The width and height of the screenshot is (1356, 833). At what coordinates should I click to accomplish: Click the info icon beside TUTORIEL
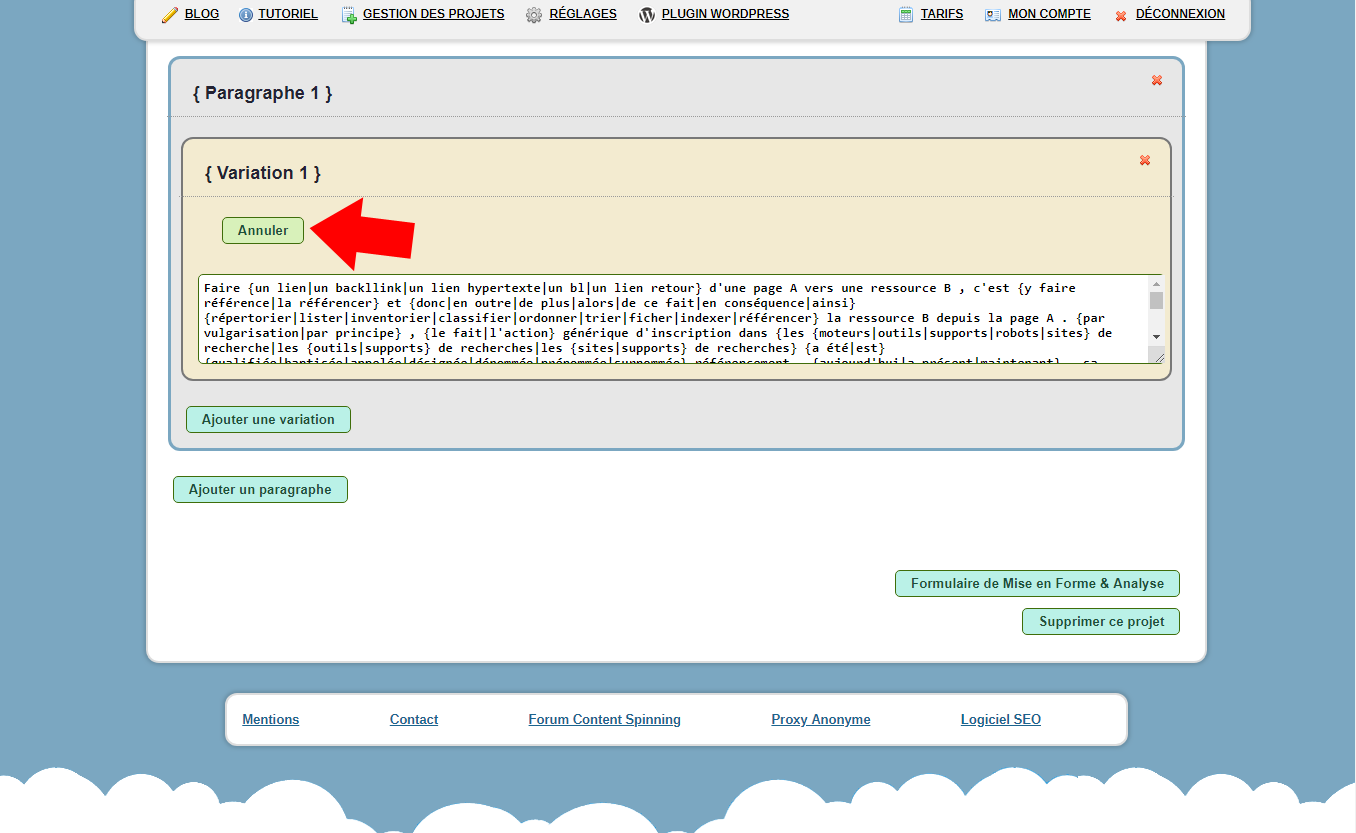coord(246,15)
